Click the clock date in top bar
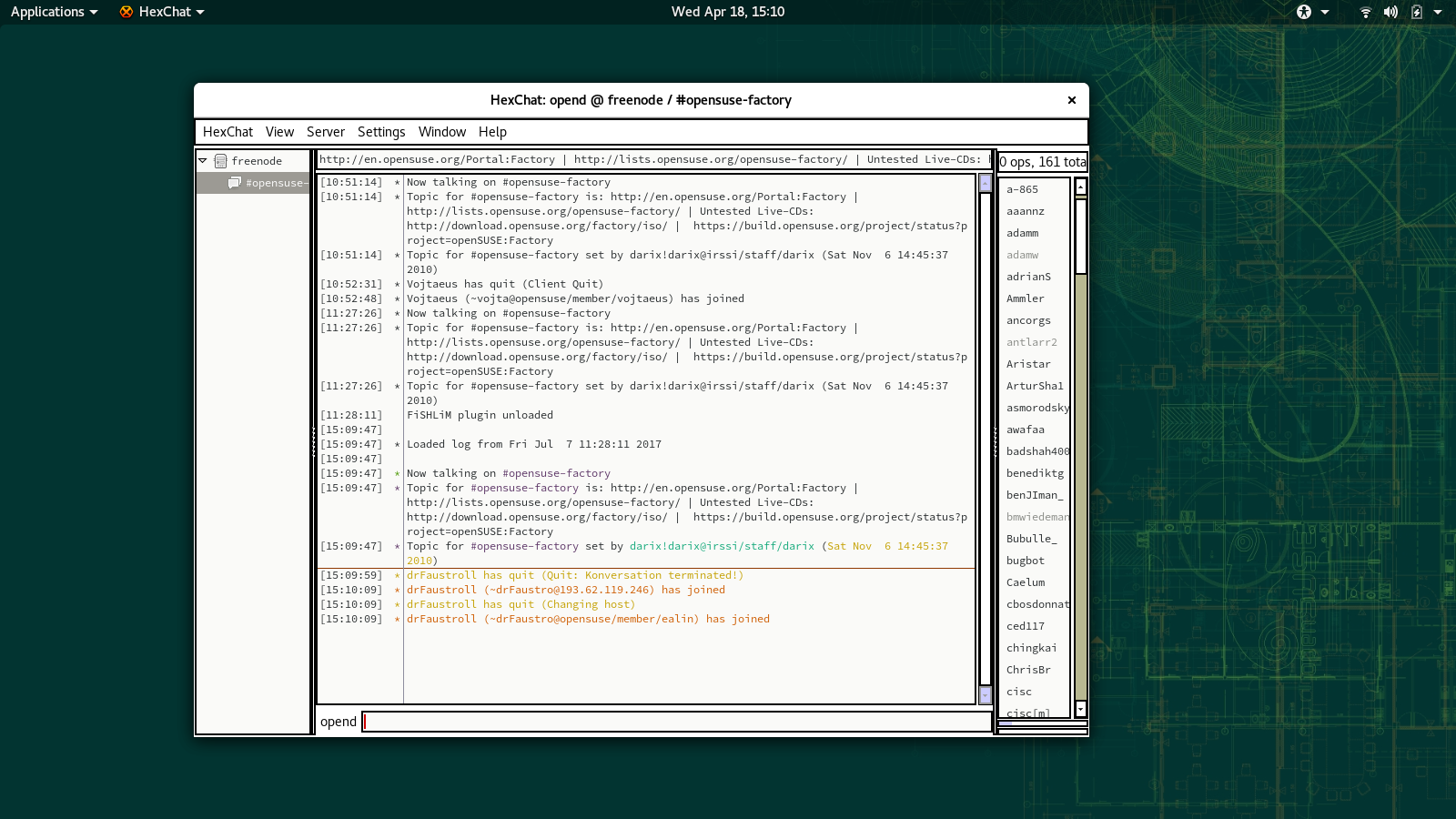 click(x=727, y=12)
